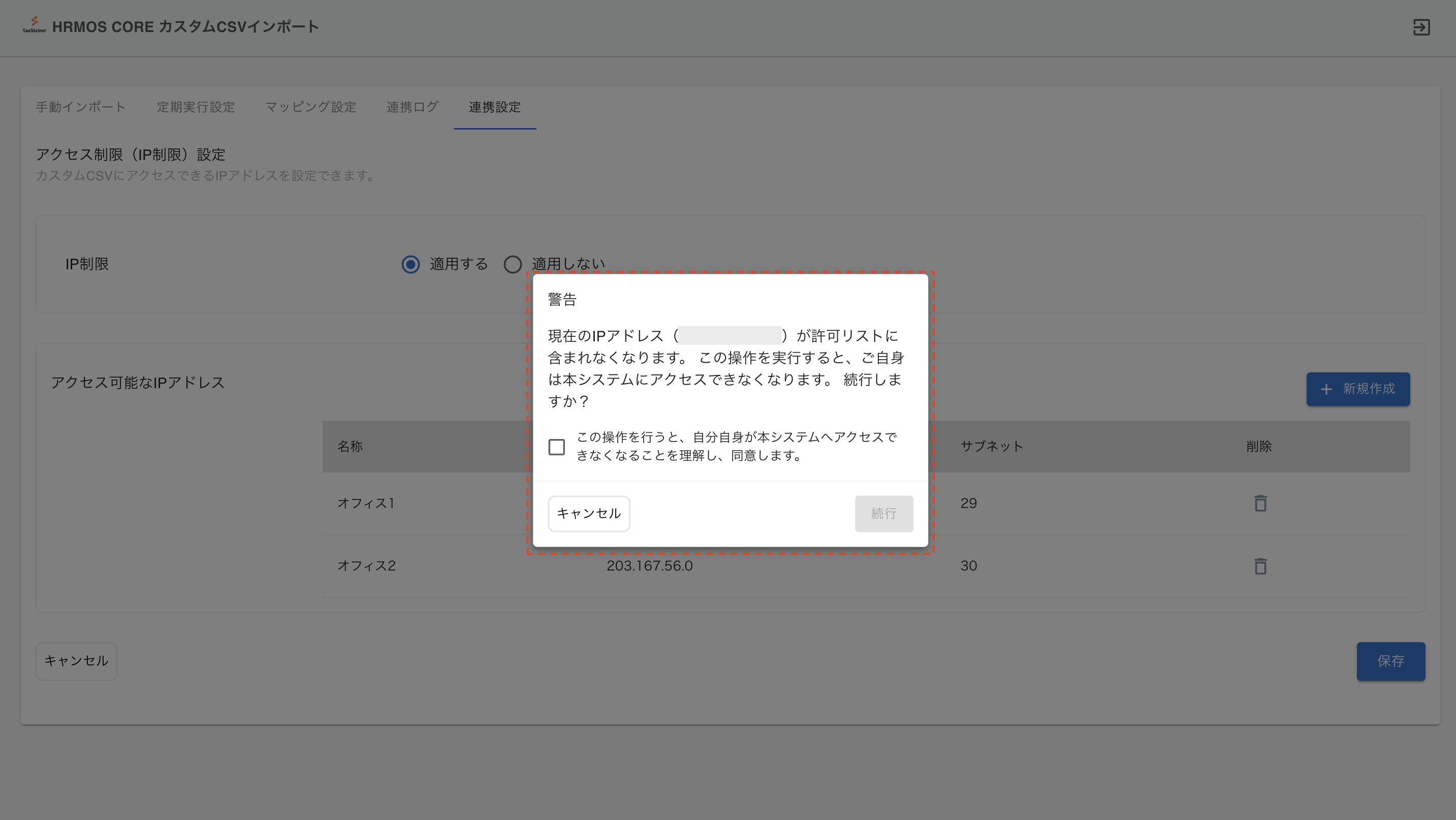Select the 適用する radio button
This screenshot has width=1456, height=820.
pos(411,264)
